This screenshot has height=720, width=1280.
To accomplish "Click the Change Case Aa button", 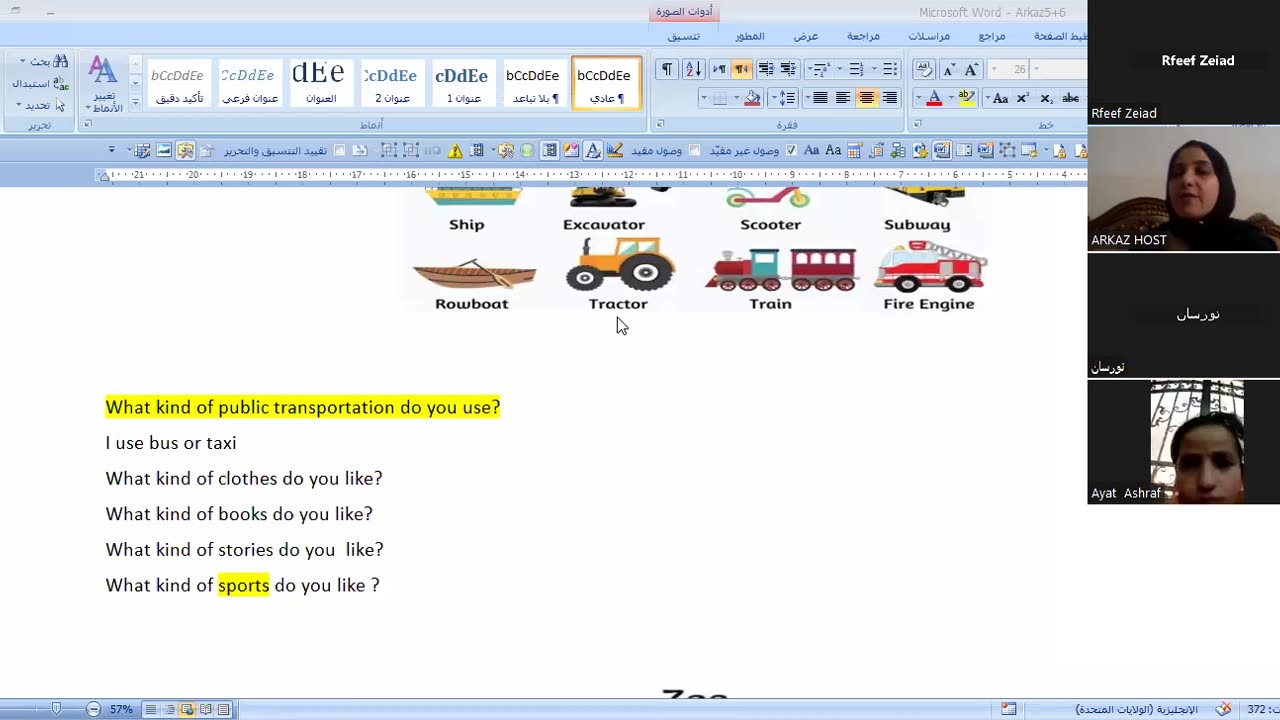I will point(997,98).
